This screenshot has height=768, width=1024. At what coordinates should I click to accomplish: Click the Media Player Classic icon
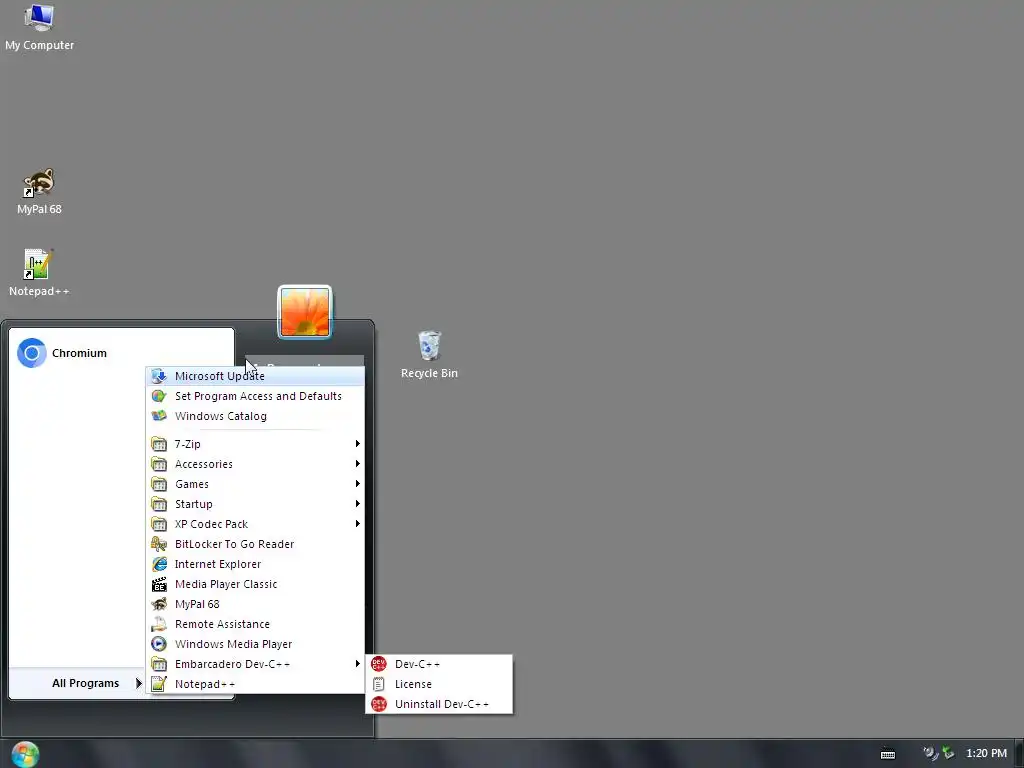pos(159,584)
